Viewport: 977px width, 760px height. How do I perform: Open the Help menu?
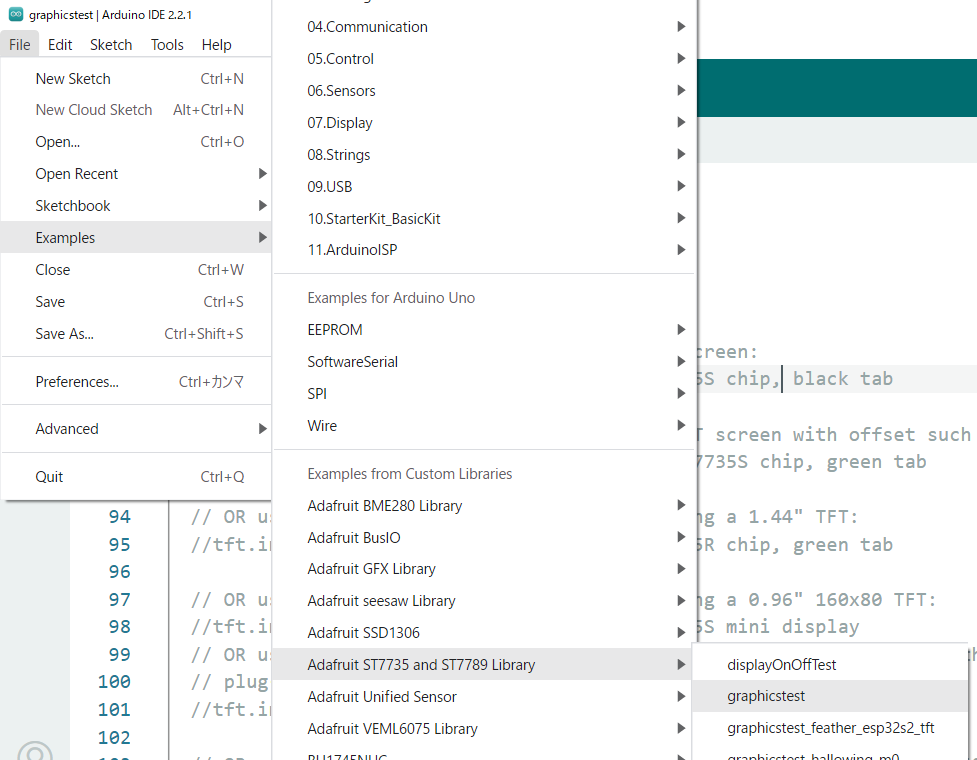coord(216,45)
